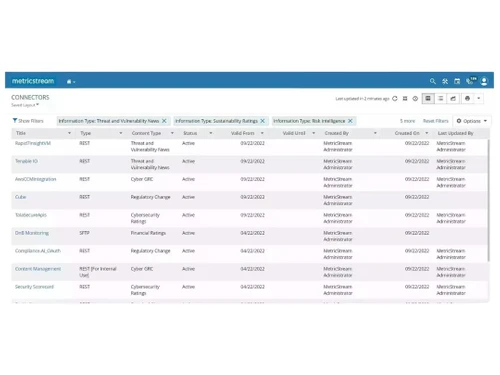500x375 pixels.
Task: Open Valid Until column dropdown arrow
Action: pyautogui.click(x=313, y=133)
